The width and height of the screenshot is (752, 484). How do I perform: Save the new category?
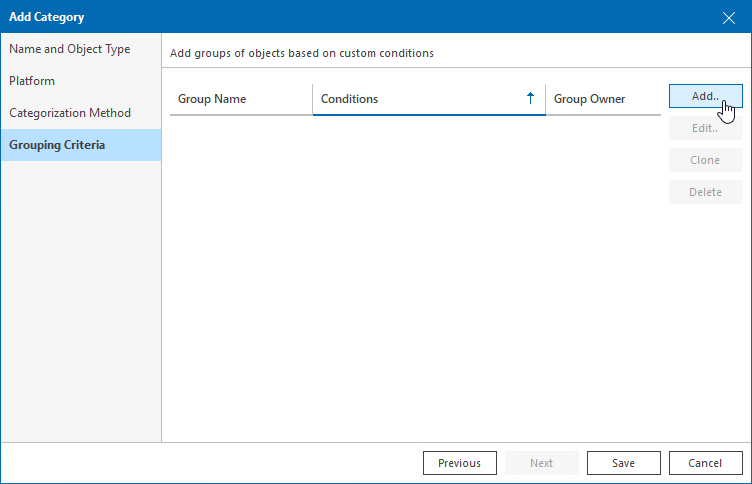[623, 463]
